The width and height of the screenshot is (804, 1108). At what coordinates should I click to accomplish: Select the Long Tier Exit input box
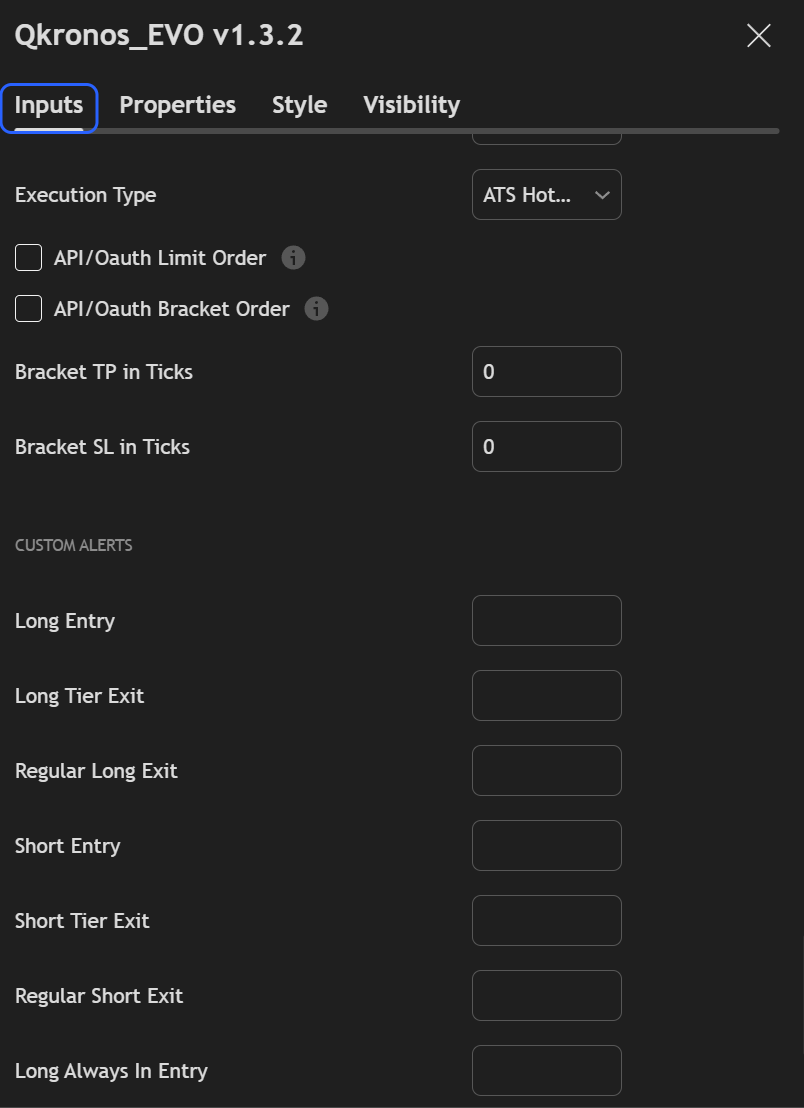tap(546, 696)
